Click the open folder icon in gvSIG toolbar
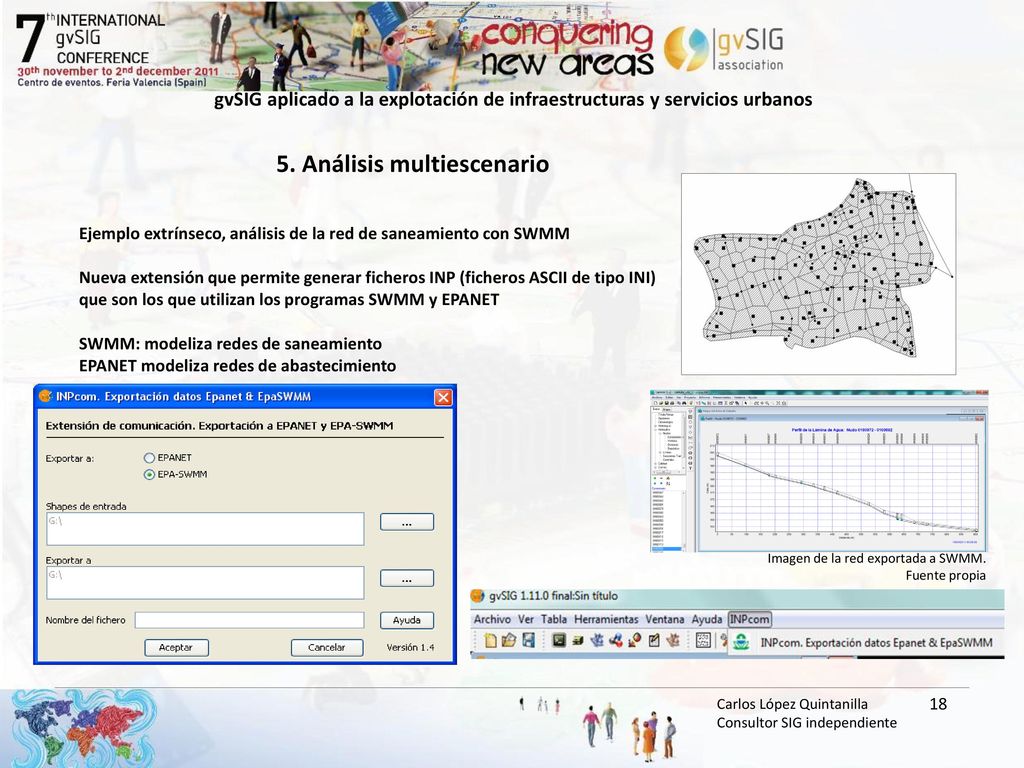The width and height of the screenshot is (1024, 768). click(x=509, y=640)
